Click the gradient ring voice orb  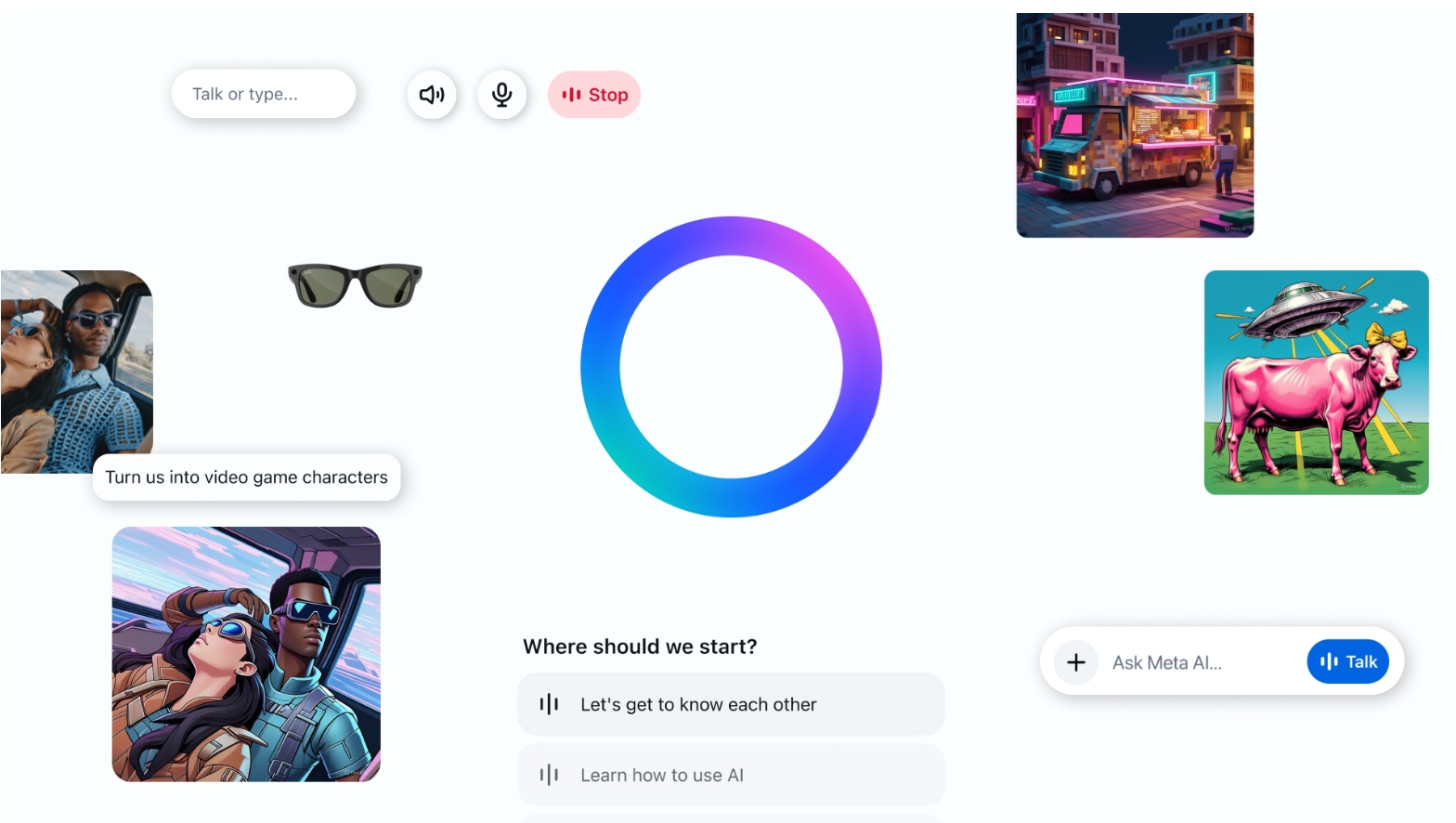click(731, 367)
